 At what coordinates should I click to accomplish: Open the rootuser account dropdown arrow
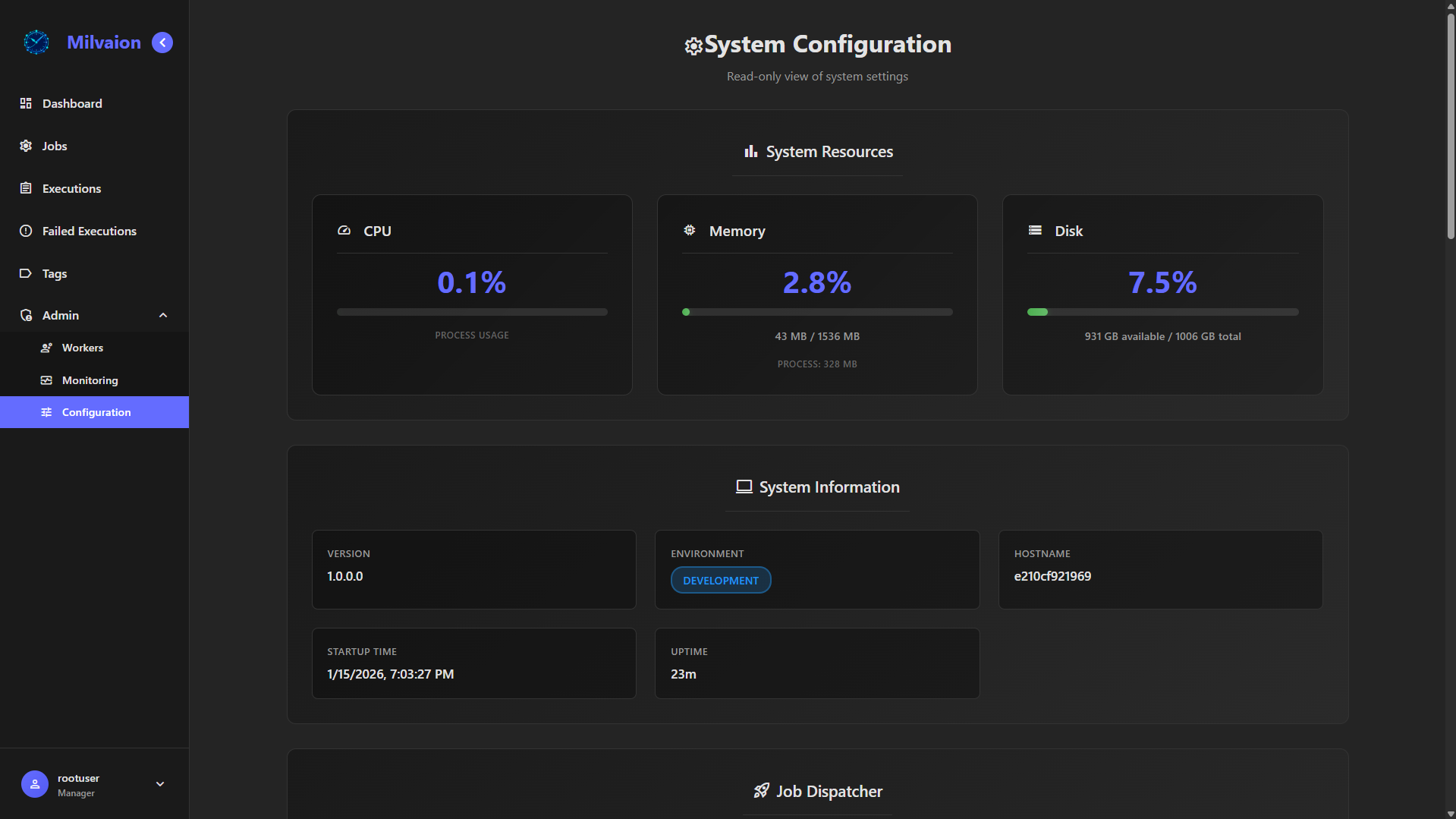point(160,784)
